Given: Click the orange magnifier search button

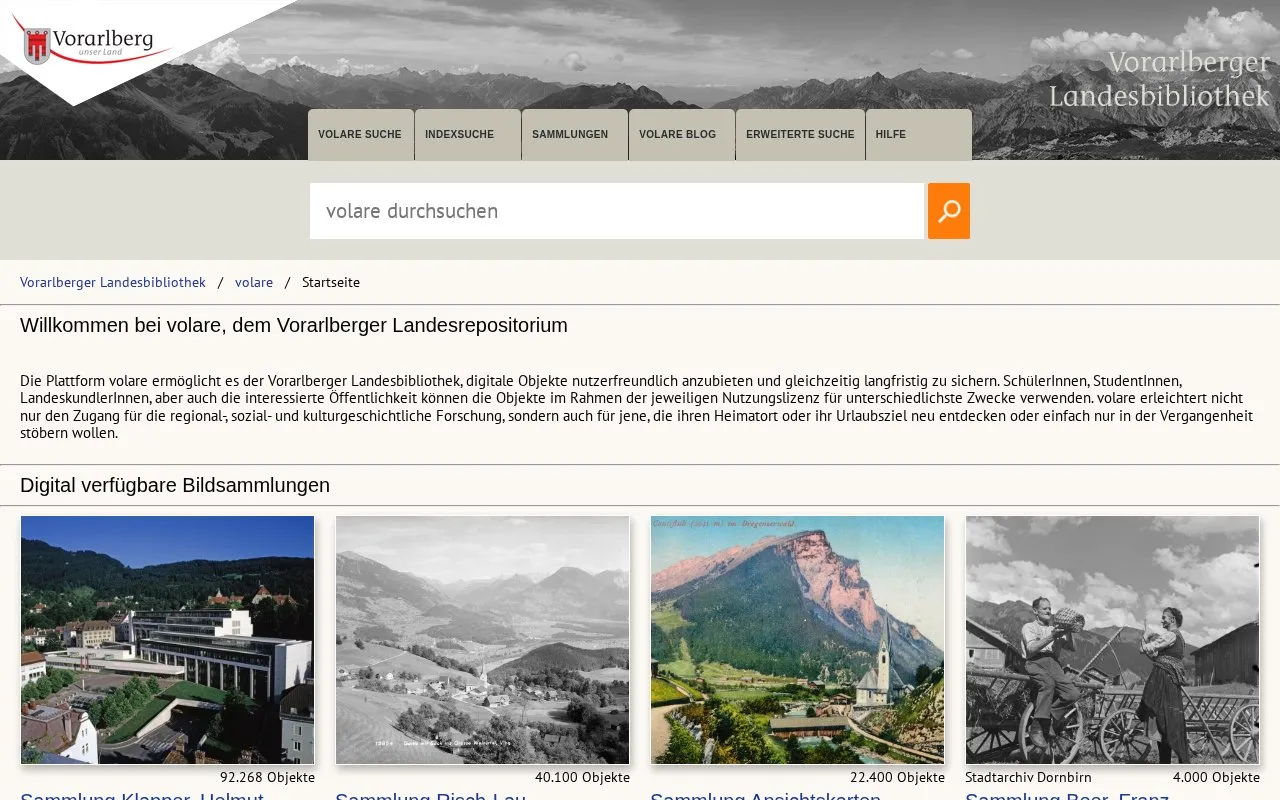Looking at the screenshot, I should point(948,211).
